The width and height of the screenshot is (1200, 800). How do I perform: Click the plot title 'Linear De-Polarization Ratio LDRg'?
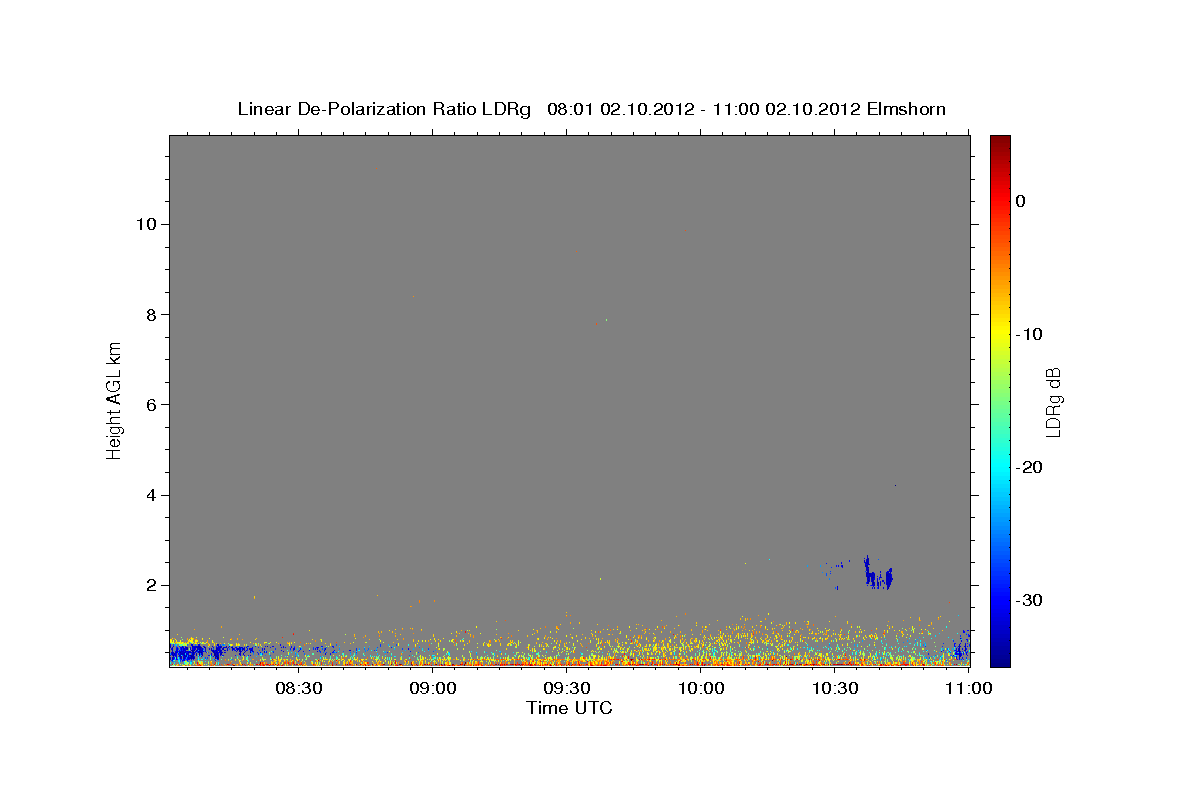384,109
